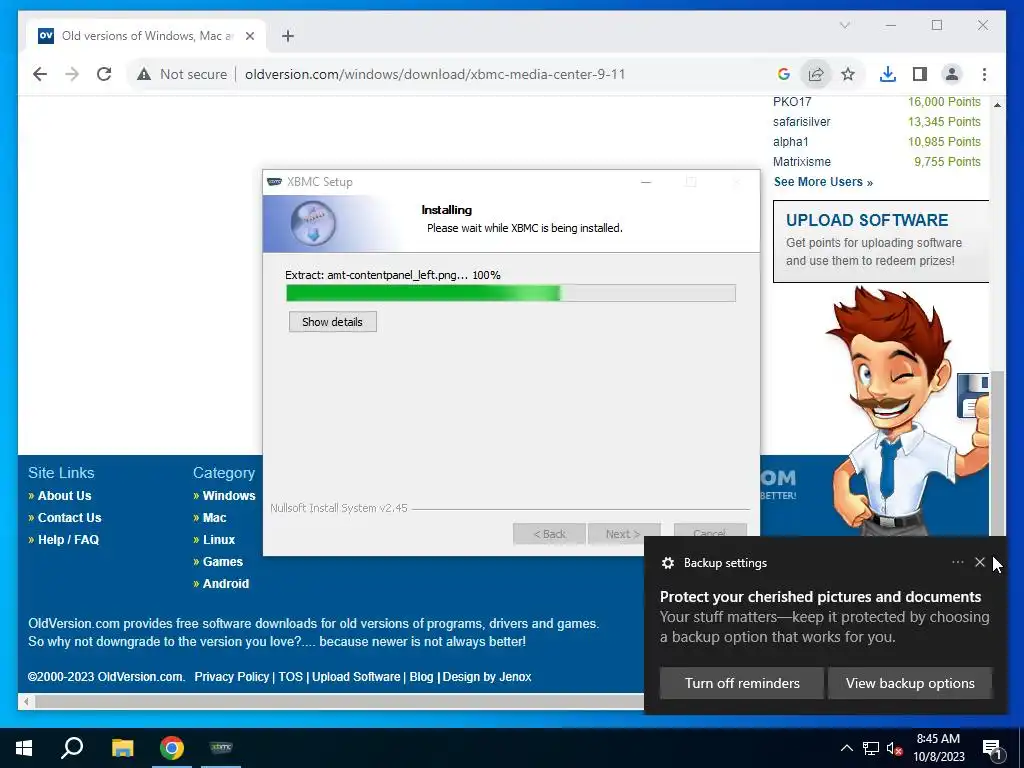This screenshot has height=768, width=1024.
Task: Click user alpha1 in leaderboard
Action: click(x=791, y=142)
